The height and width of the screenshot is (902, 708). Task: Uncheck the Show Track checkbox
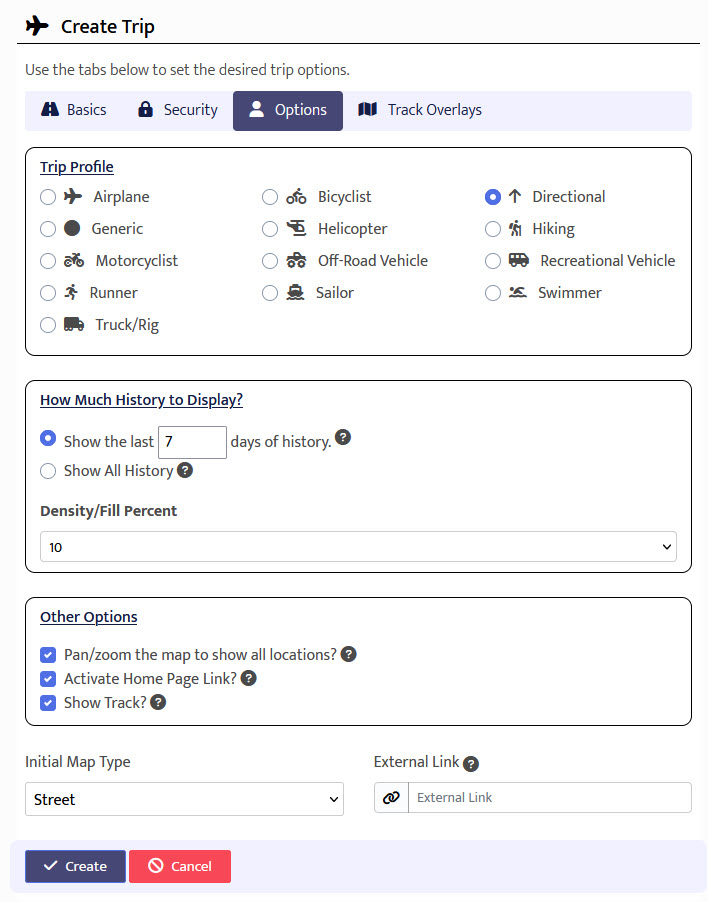(x=48, y=703)
